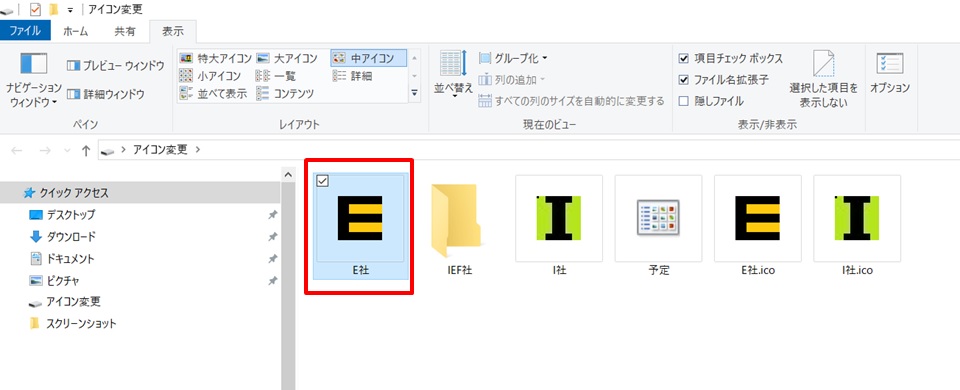
Task: Choose the コンテンツ content layout
Action: pos(285,94)
